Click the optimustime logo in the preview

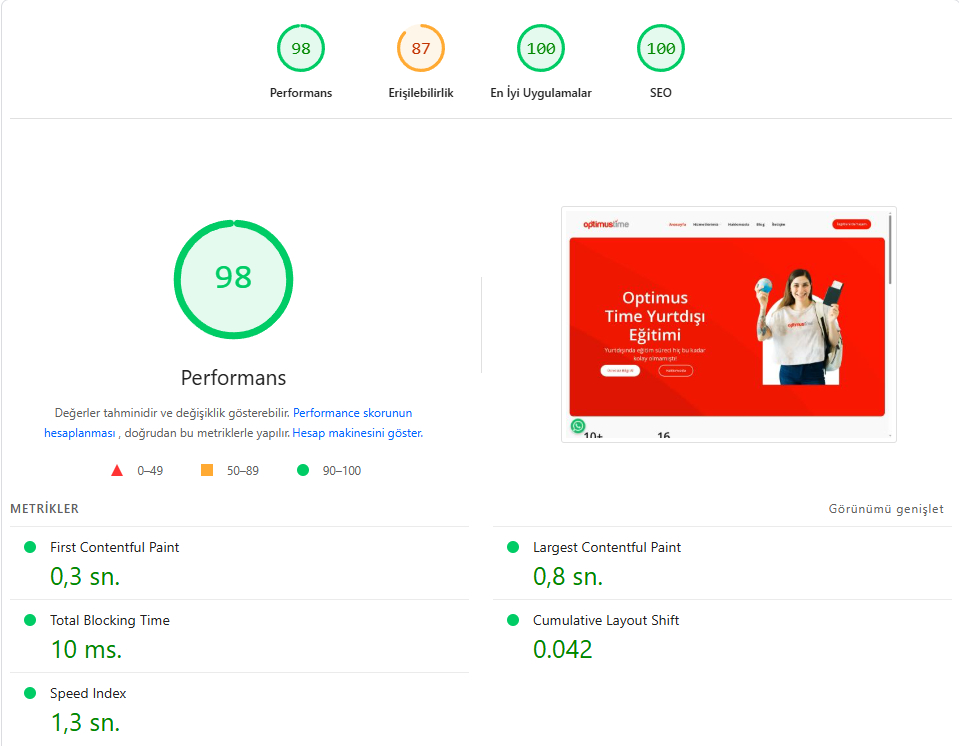pyautogui.click(x=605, y=224)
